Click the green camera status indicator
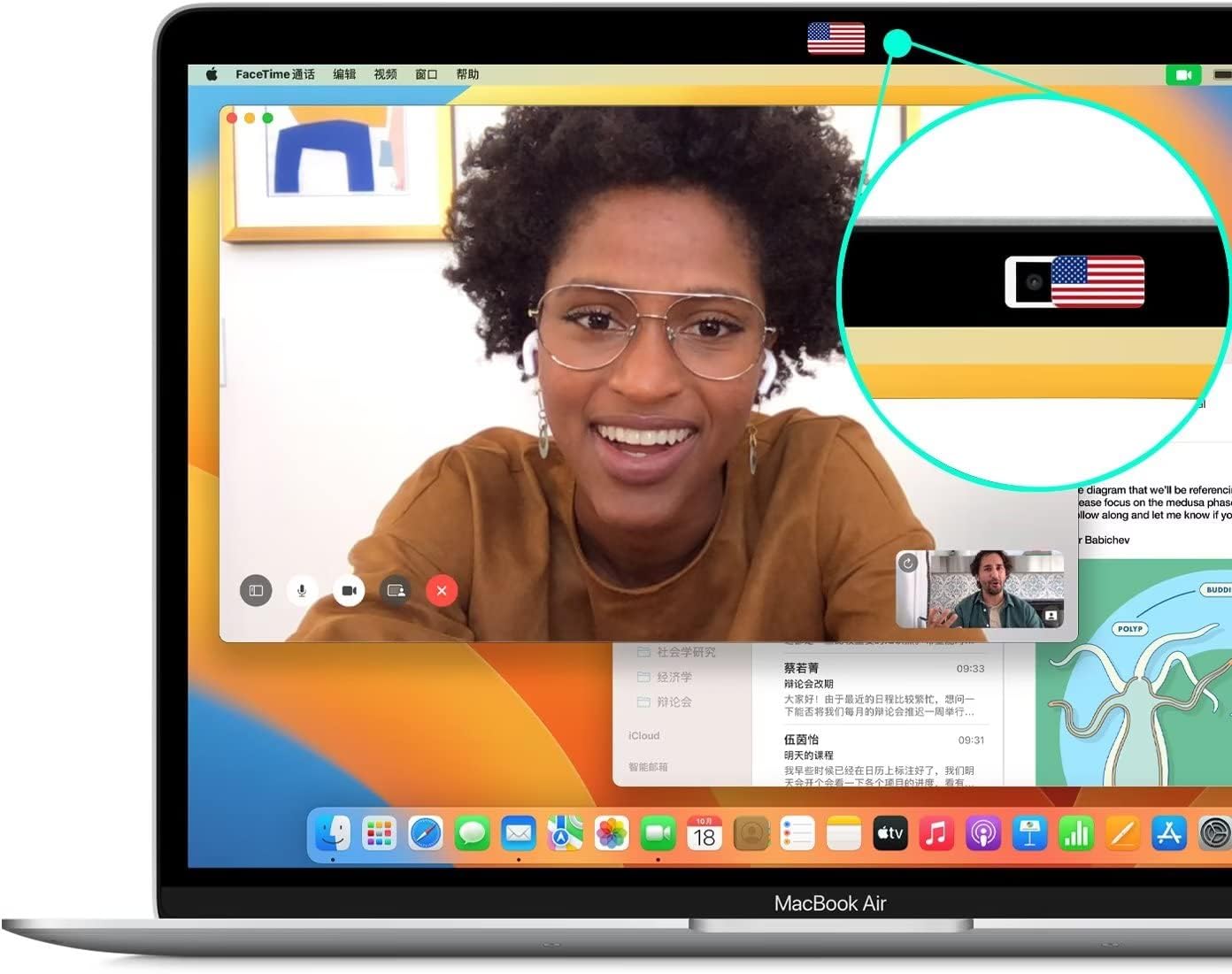Image resolution: width=1232 pixels, height=974 pixels. coord(1183,75)
